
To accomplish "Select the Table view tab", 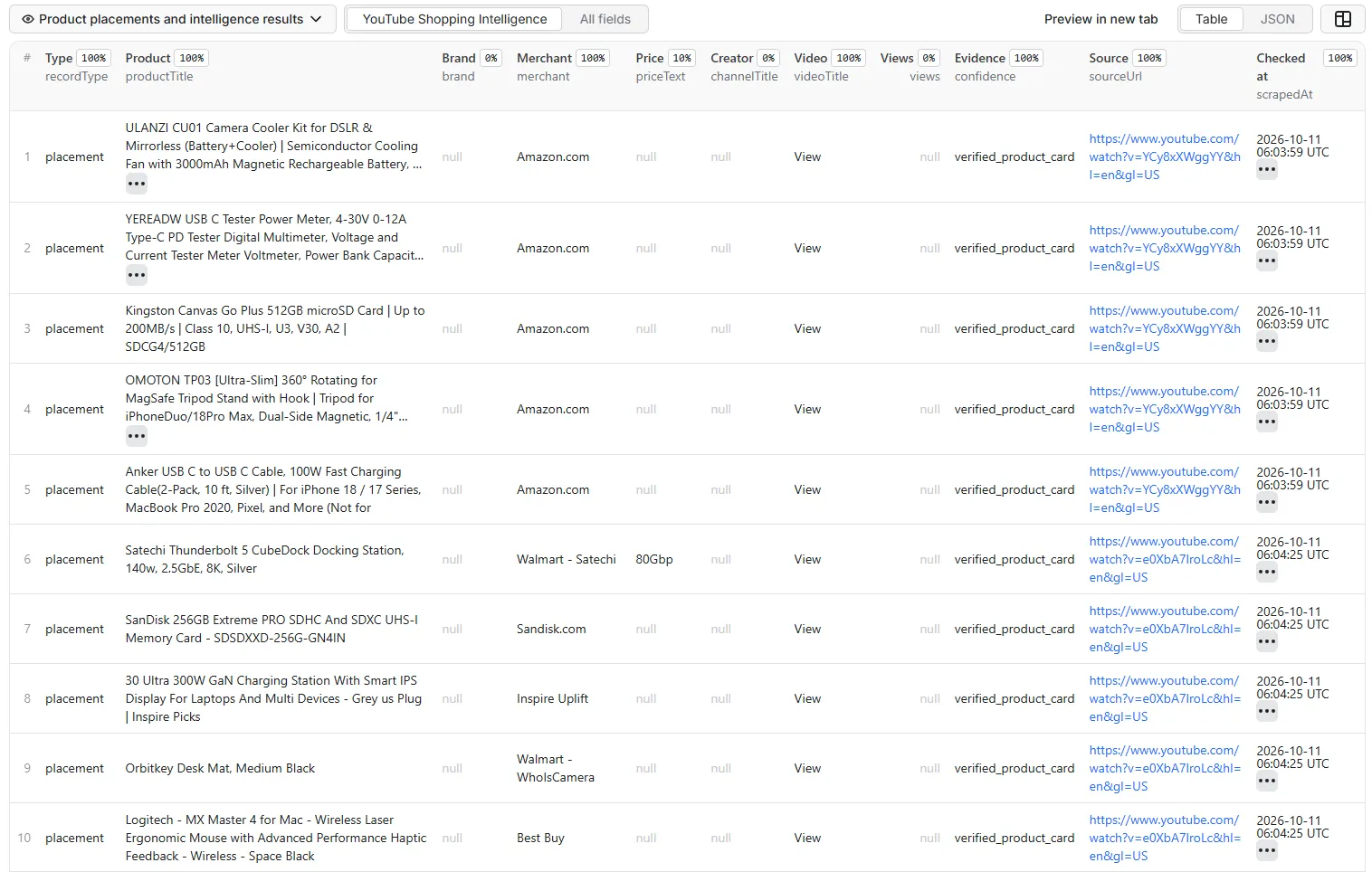I will click(1211, 19).
